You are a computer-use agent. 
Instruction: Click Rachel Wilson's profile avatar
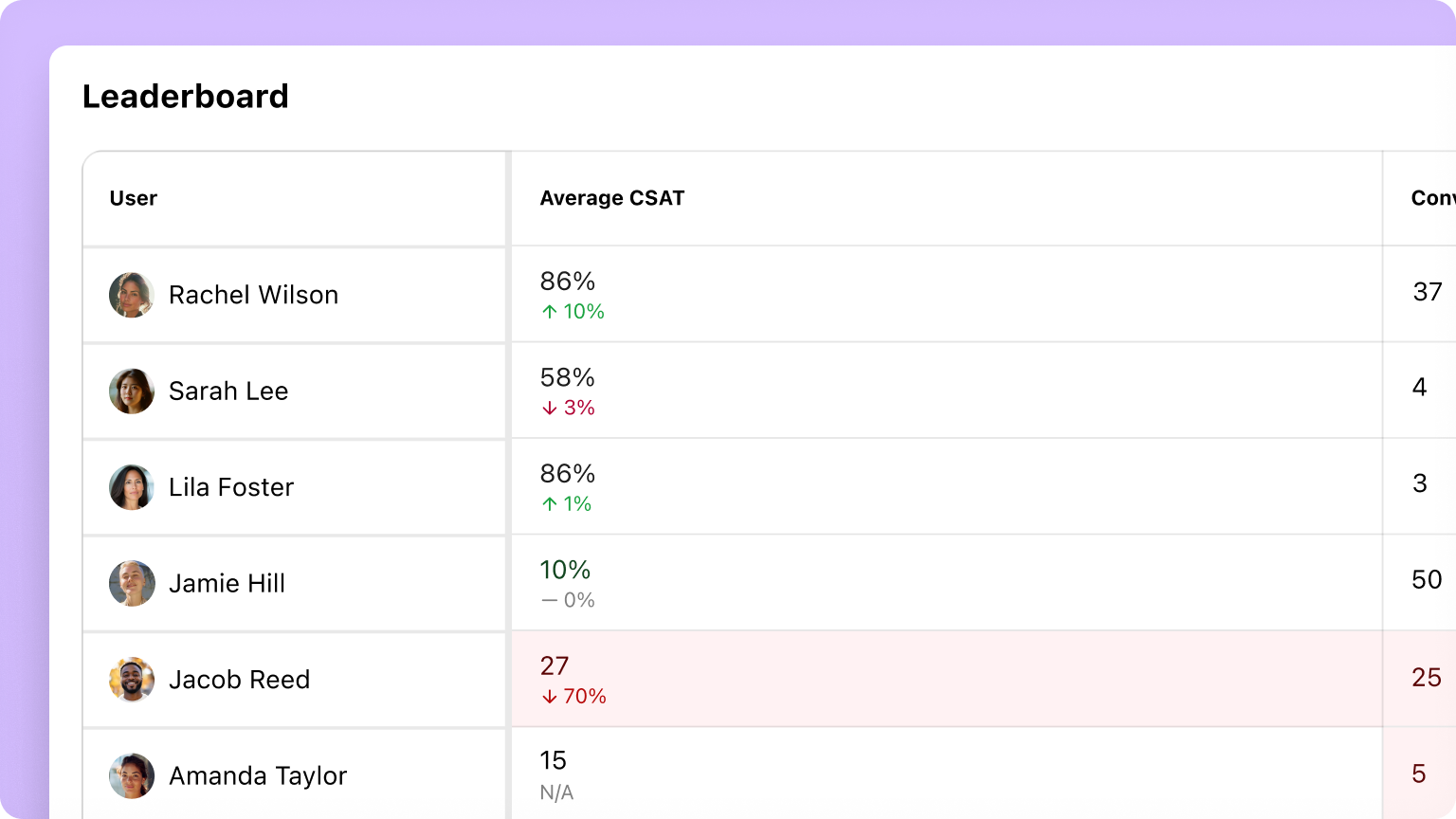point(132,295)
